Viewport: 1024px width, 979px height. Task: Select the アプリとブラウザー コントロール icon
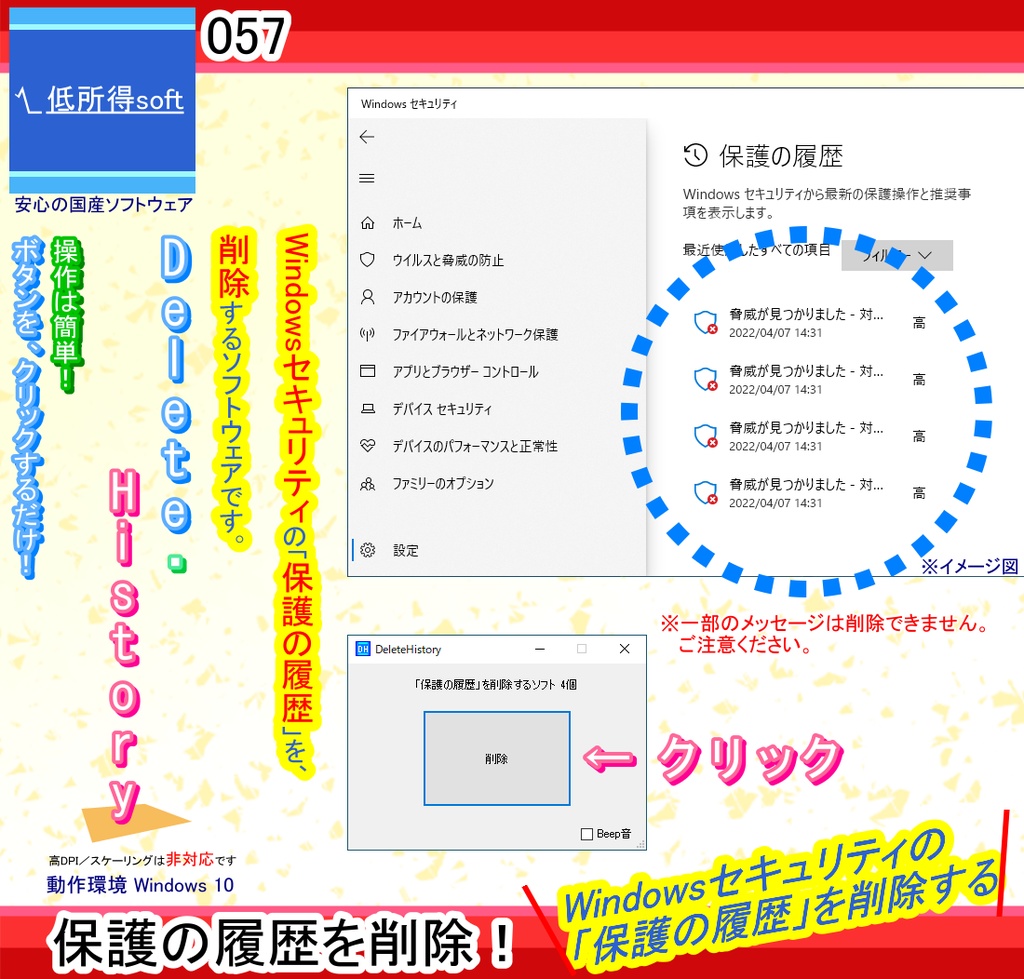pos(368,370)
